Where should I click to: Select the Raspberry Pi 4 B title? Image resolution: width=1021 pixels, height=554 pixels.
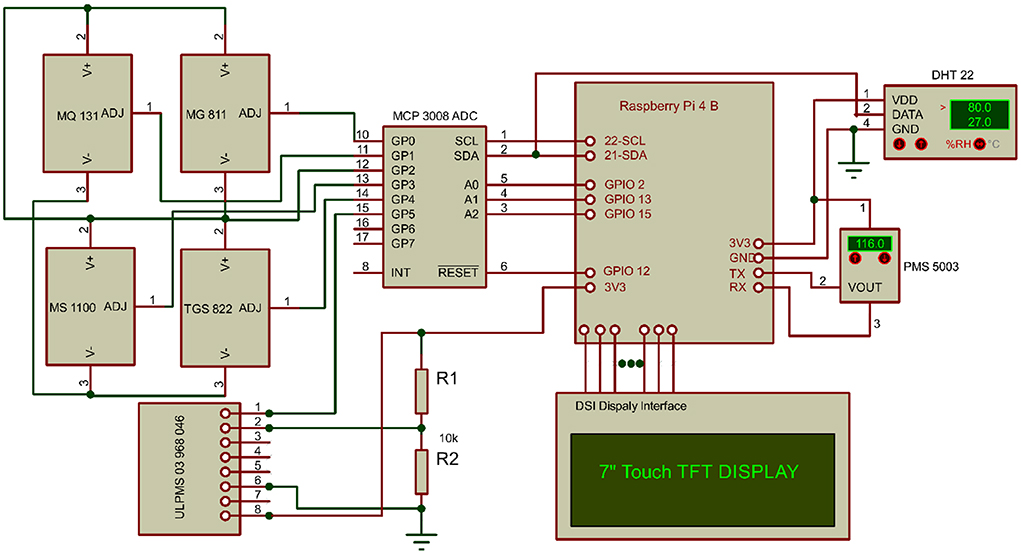tap(669, 106)
